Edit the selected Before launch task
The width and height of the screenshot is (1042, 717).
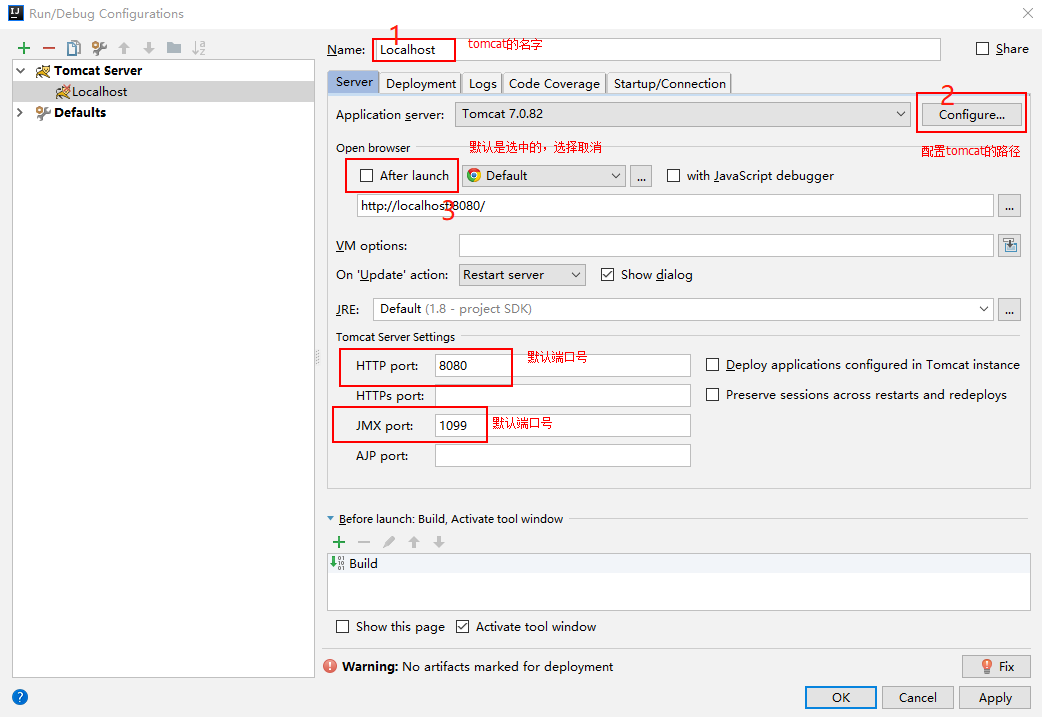click(389, 542)
